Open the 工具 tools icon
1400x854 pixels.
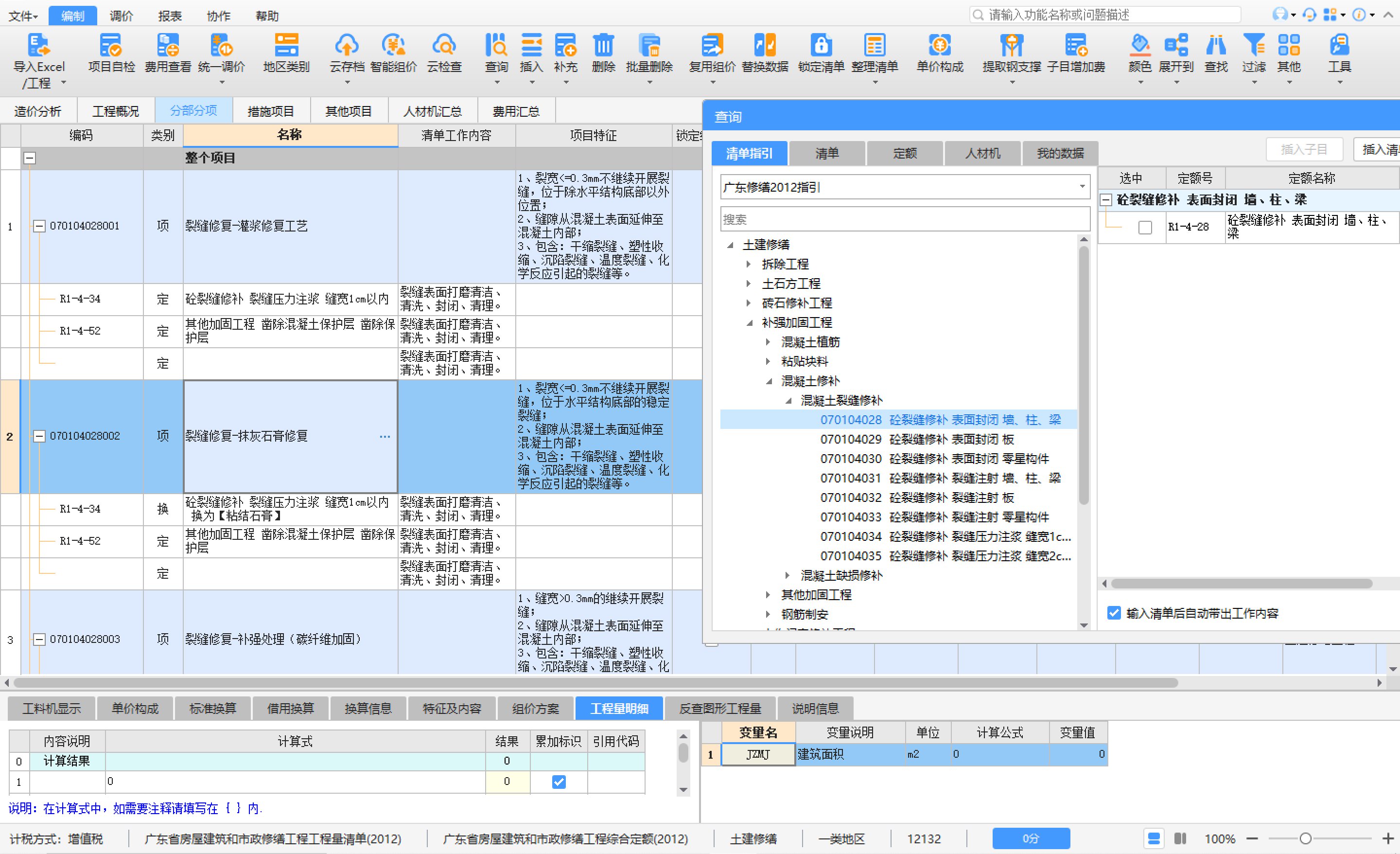tap(1339, 45)
